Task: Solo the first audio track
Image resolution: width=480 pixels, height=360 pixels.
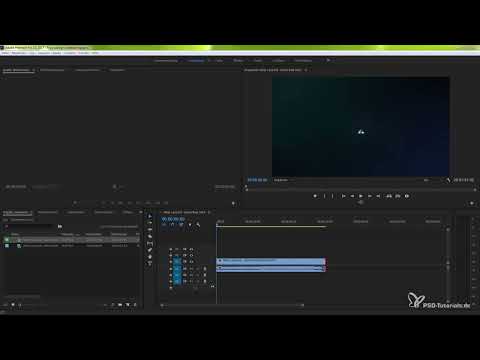Action: coord(198,269)
